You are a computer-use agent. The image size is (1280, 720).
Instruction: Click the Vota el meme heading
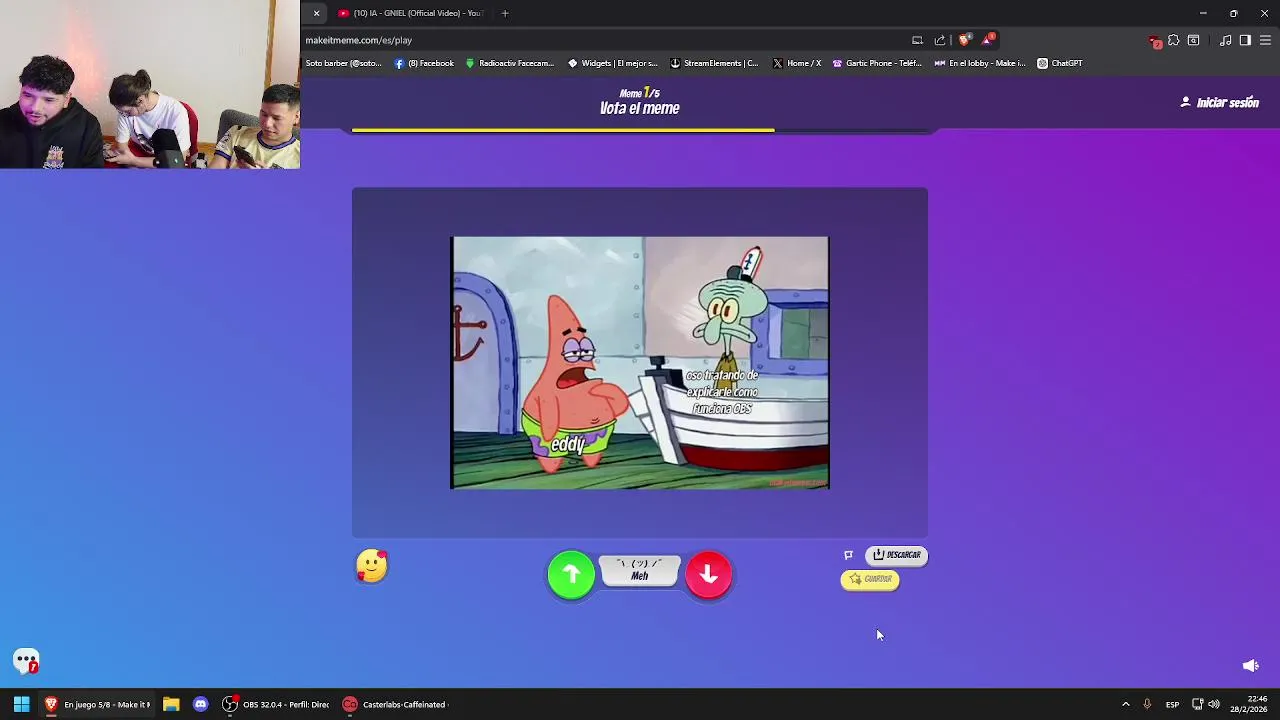[x=640, y=108]
